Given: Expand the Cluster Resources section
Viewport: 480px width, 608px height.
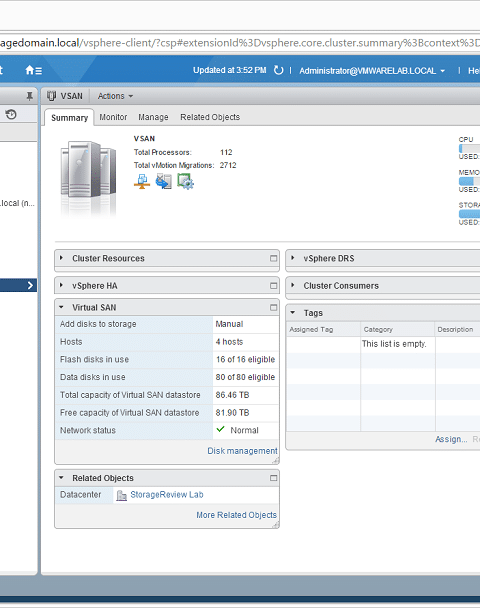Looking at the screenshot, I should tap(61, 258).
